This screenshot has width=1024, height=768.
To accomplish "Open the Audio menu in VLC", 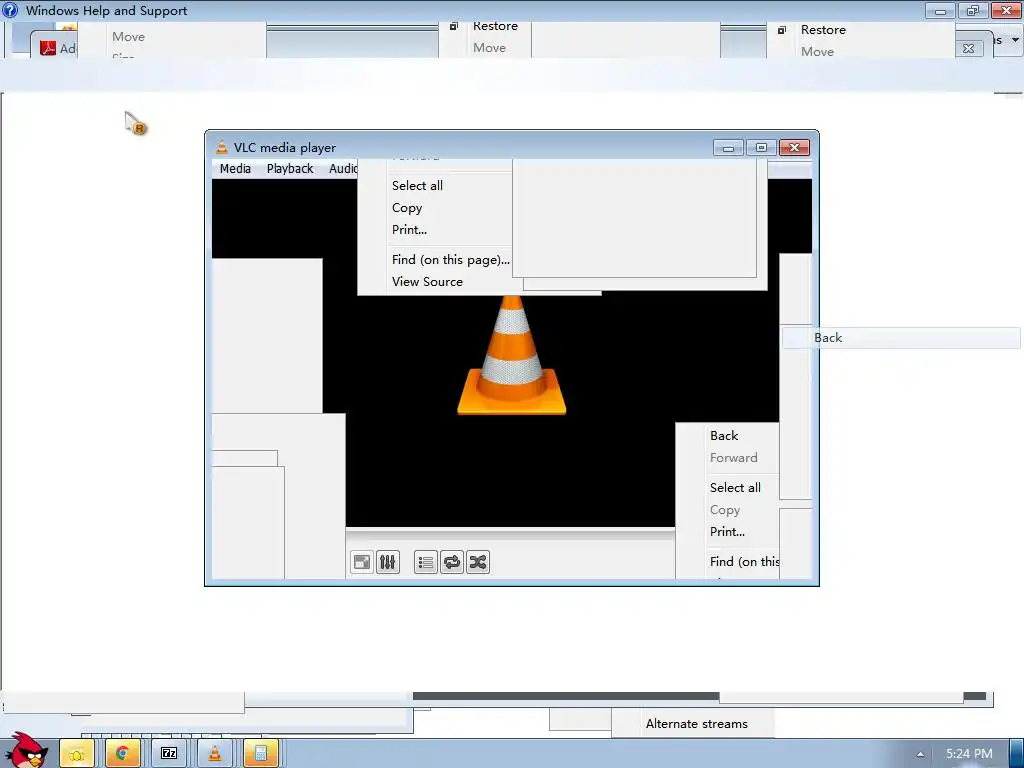I will pos(343,168).
